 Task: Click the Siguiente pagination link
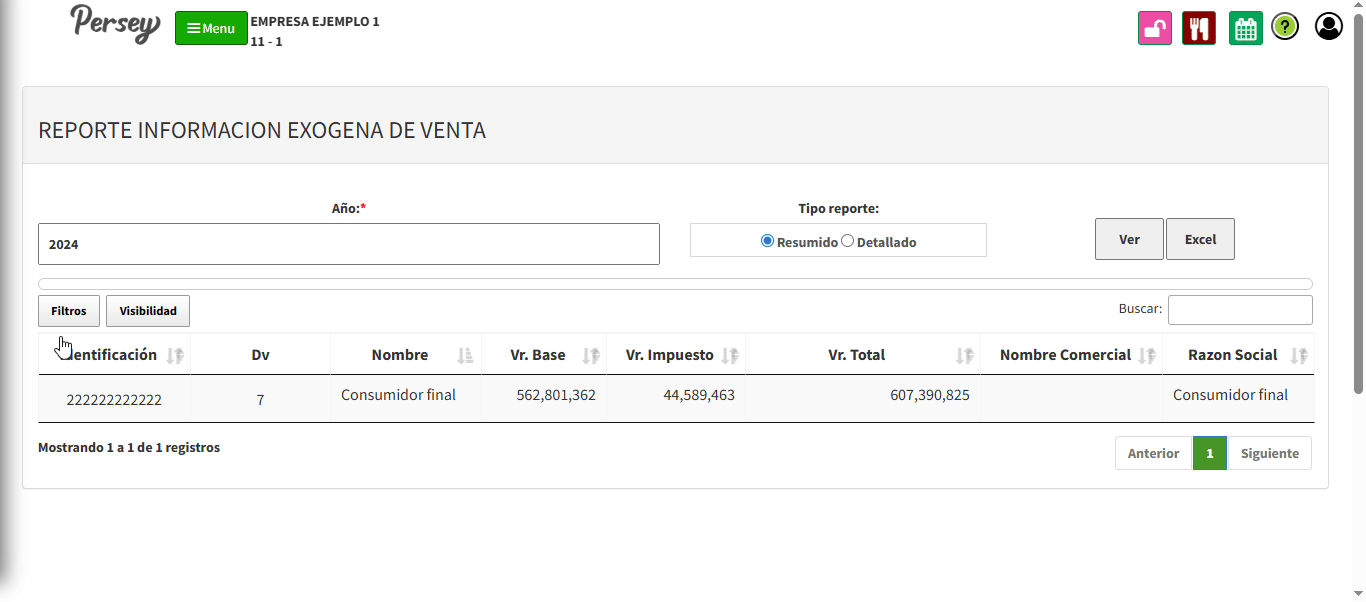[x=1269, y=453]
